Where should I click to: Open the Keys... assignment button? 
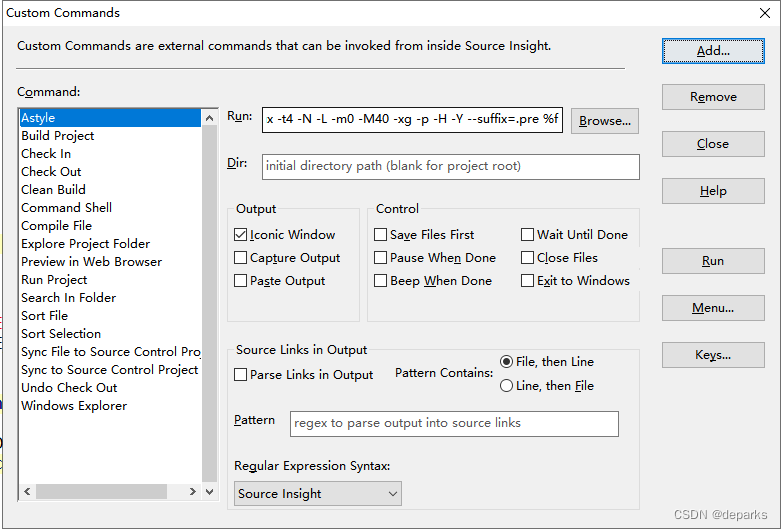tap(712, 354)
